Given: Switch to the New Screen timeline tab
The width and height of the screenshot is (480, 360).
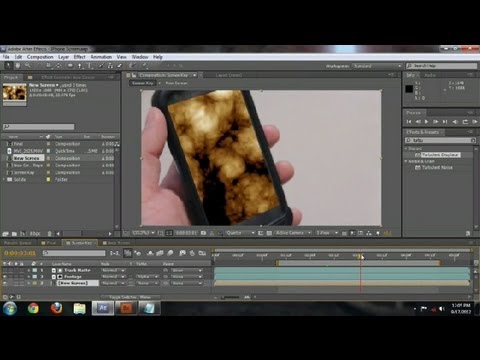Looking at the screenshot, I should pos(117,243).
